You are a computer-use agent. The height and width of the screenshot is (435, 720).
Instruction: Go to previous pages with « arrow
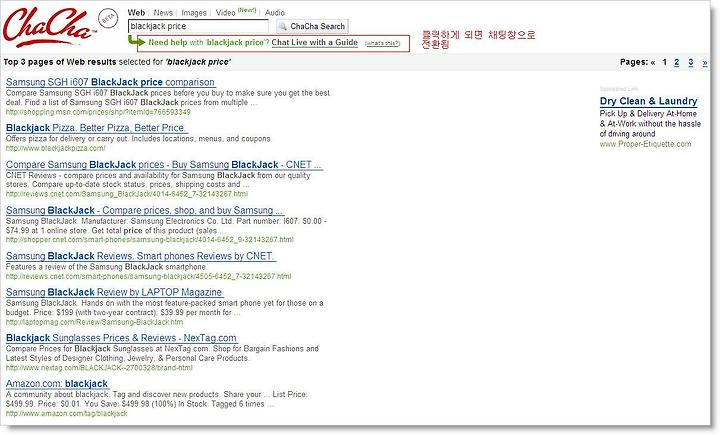point(652,62)
